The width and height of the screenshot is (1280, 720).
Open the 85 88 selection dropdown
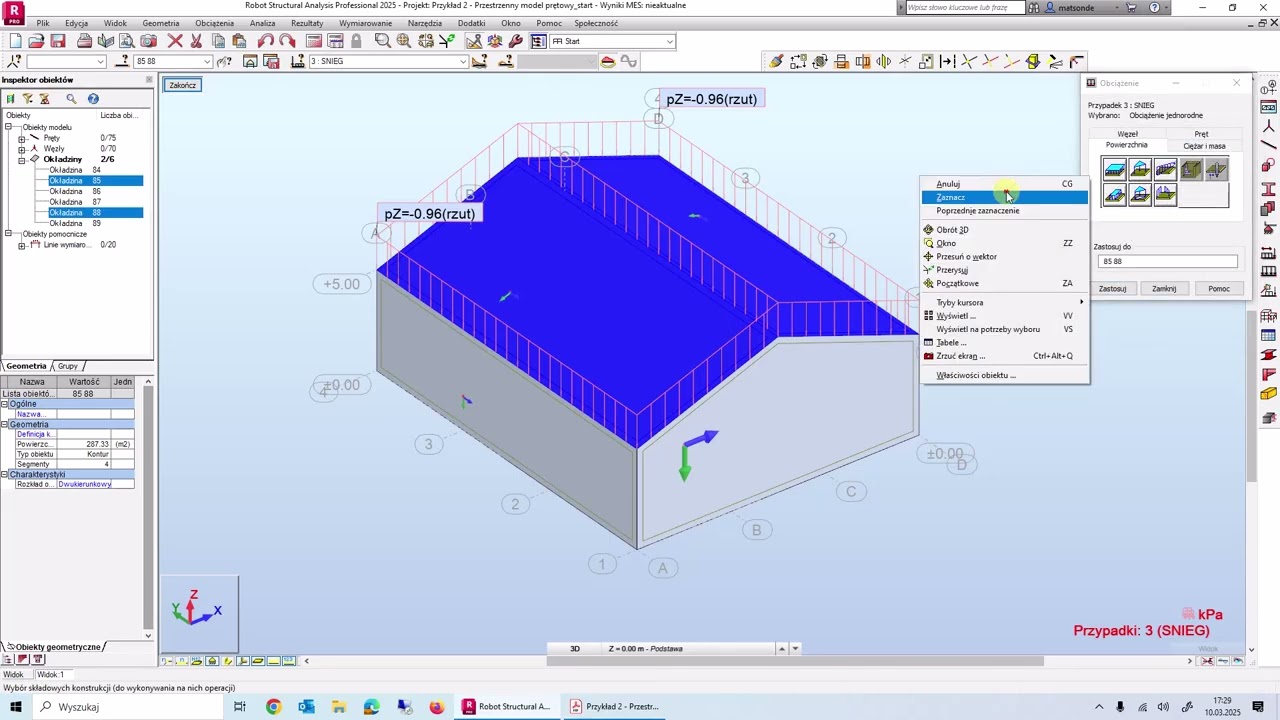coord(207,61)
